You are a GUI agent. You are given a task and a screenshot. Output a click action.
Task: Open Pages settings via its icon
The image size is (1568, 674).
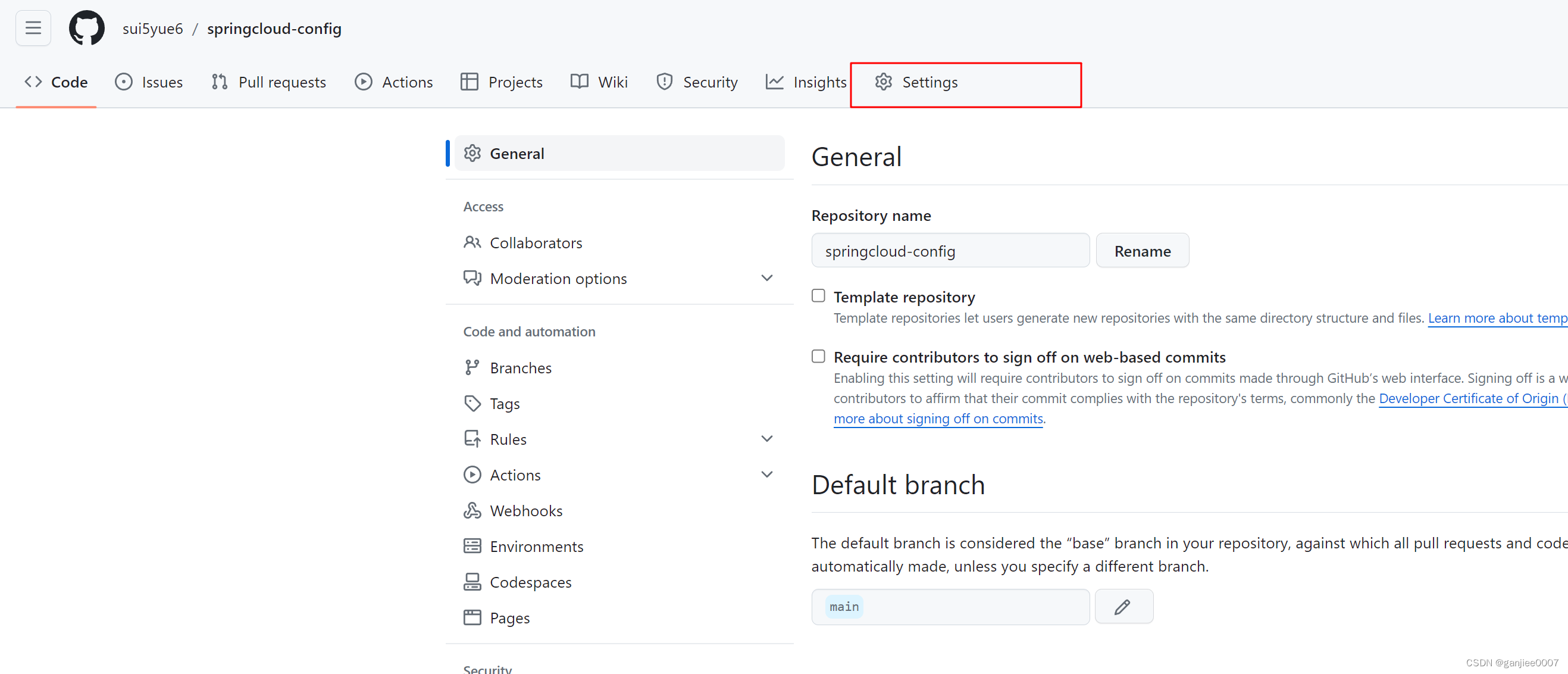point(472,617)
